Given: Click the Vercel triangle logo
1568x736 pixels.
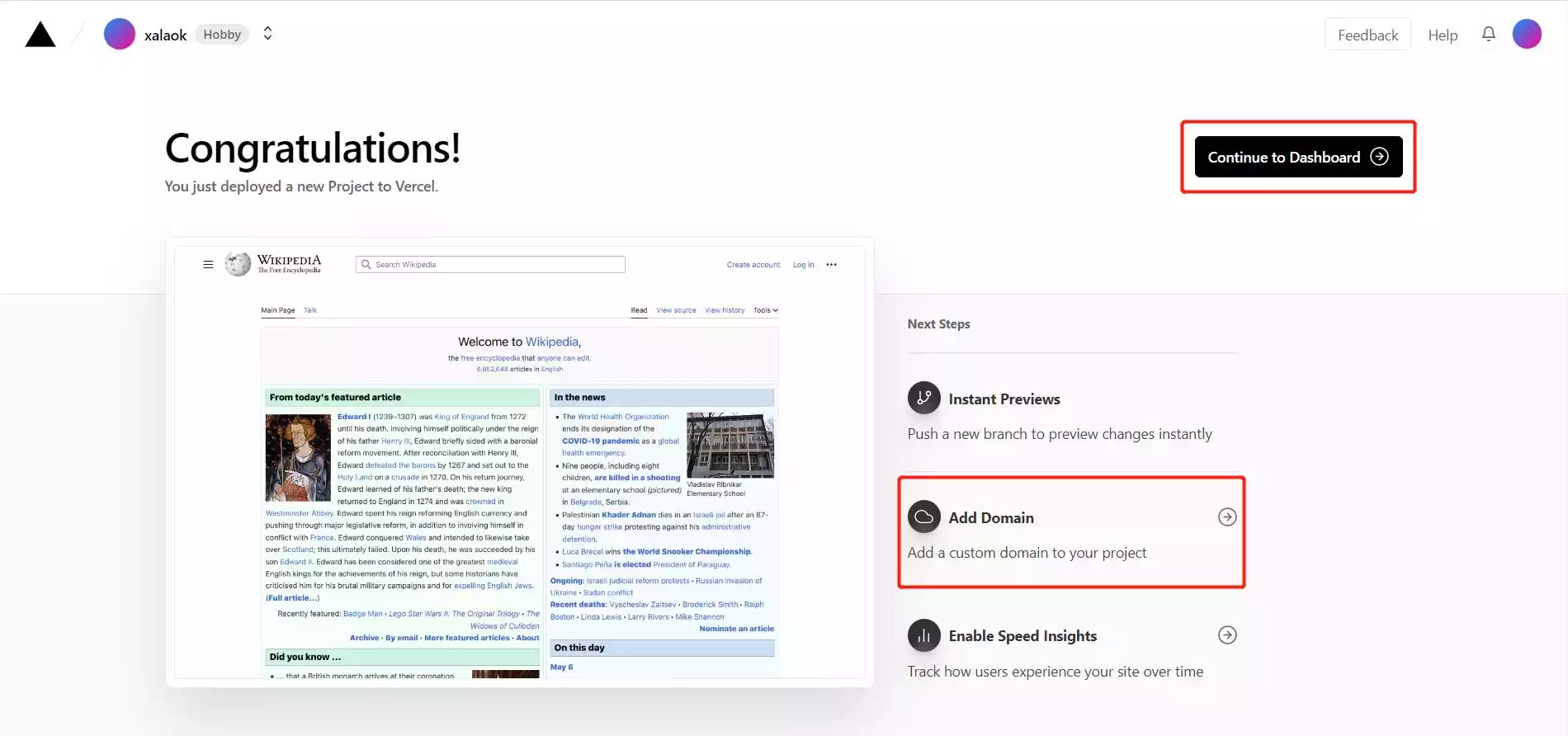Looking at the screenshot, I should pyautogui.click(x=40, y=35).
